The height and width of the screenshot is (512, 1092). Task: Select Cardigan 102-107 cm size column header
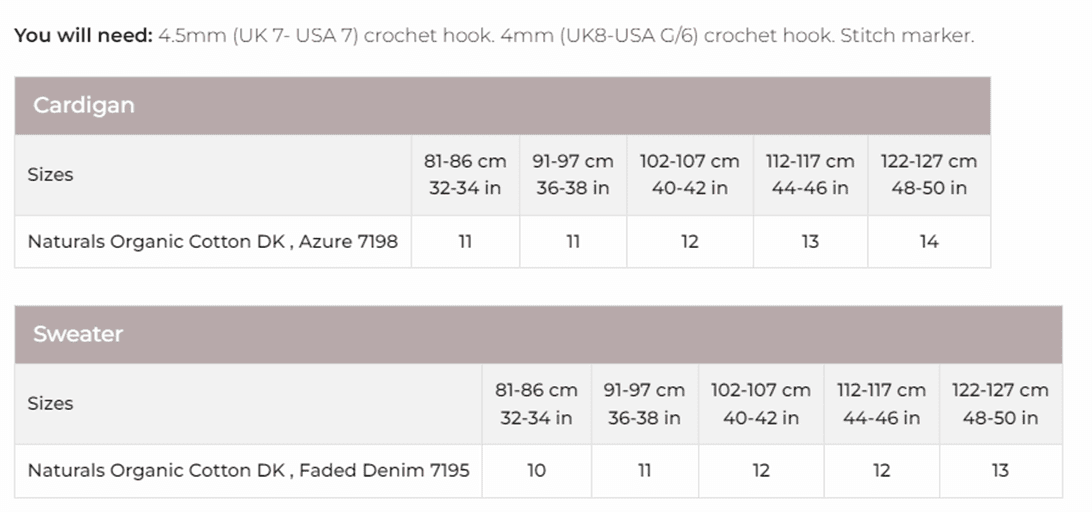point(690,174)
